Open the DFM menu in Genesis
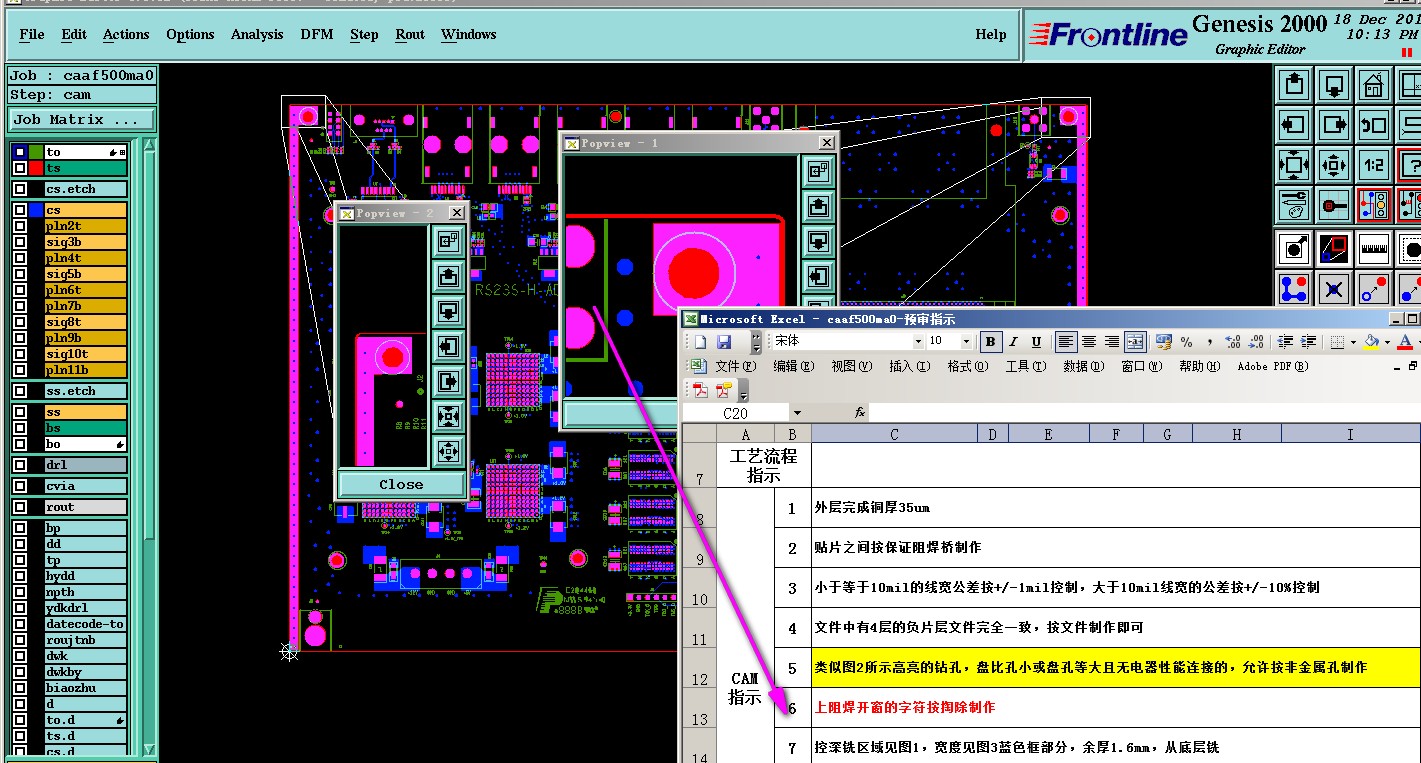 [317, 34]
